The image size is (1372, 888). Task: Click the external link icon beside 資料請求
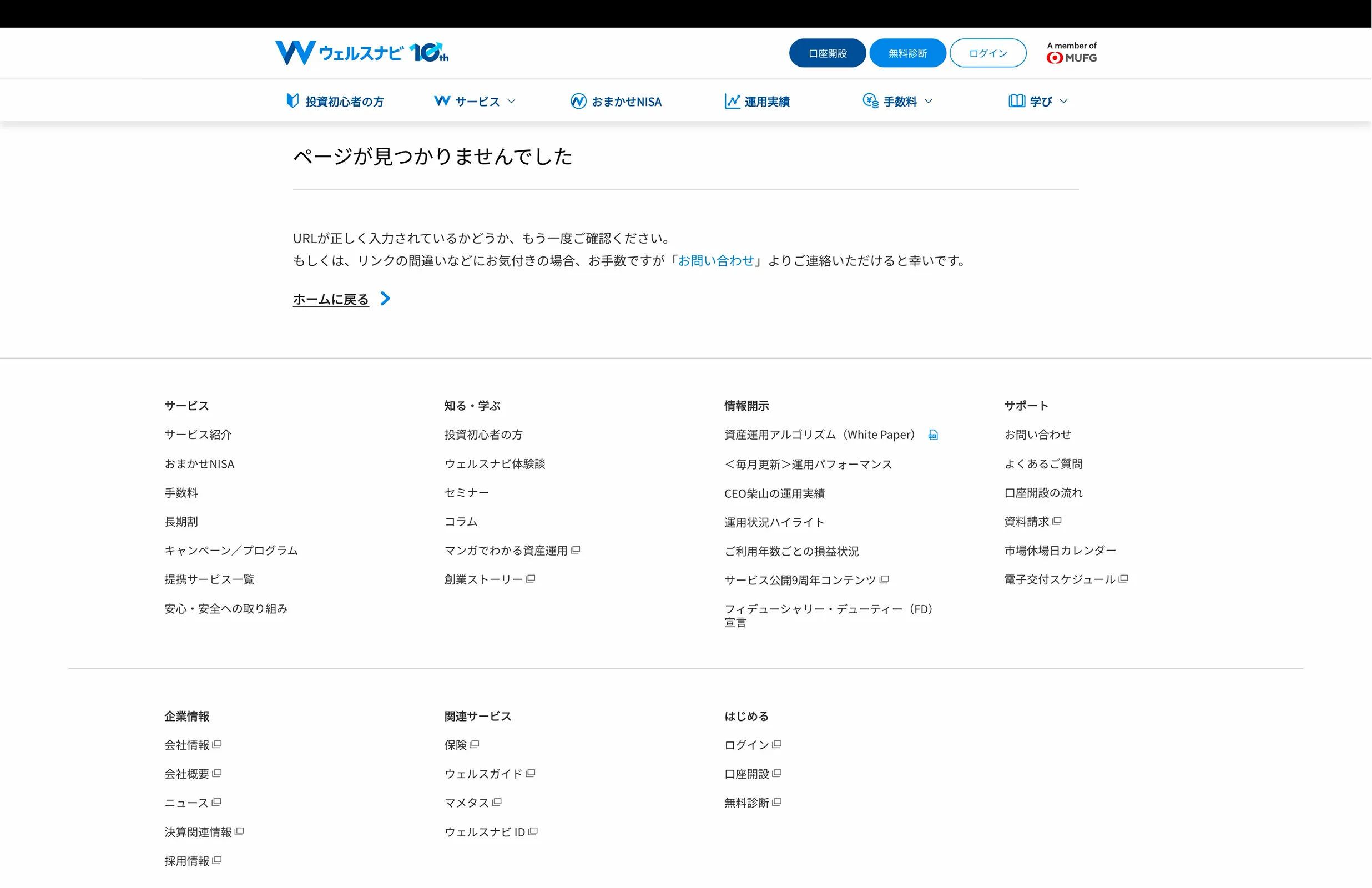pyautogui.click(x=1057, y=521)
